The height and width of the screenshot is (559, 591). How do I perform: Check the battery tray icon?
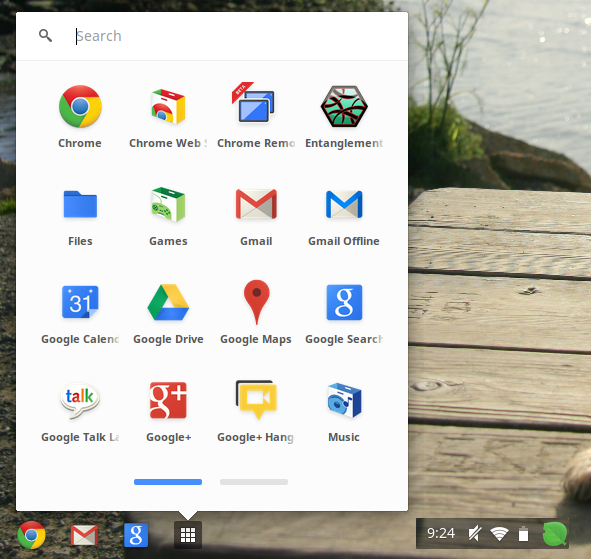click(x=523, y=534)
